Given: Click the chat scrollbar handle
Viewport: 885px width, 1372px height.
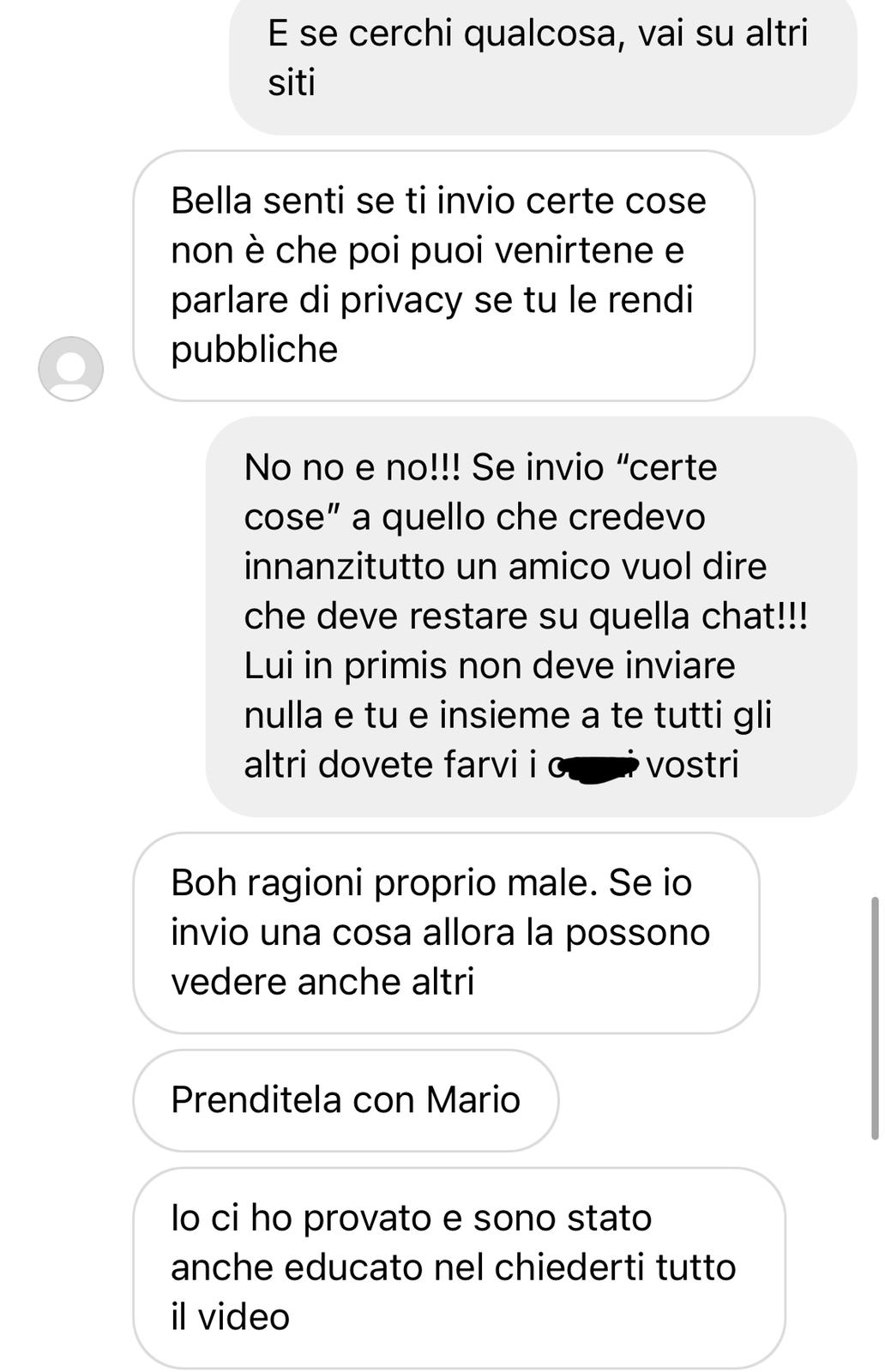Looking at the screenshot, I should click(875, 1018).
